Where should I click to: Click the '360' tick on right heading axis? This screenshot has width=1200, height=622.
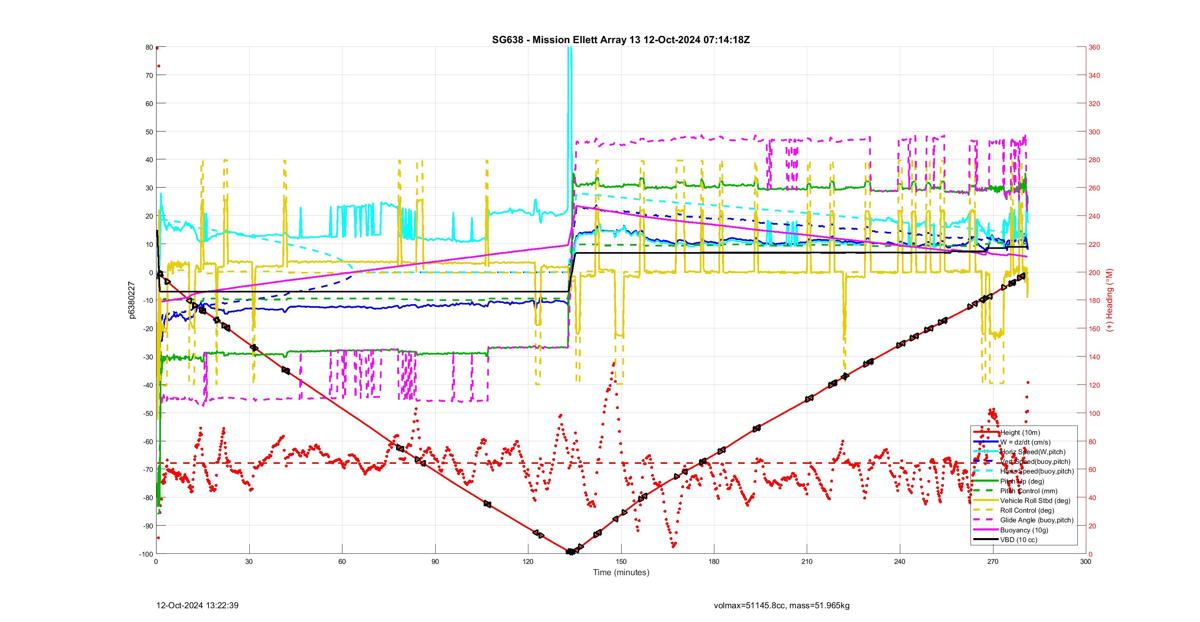point(1095,47)
